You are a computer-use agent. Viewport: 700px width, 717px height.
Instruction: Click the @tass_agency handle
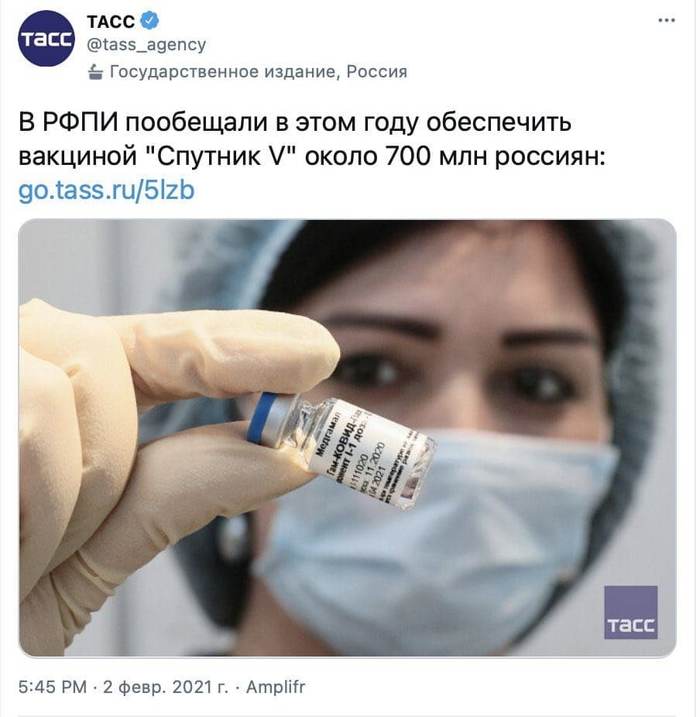click(x=146, y=45)
